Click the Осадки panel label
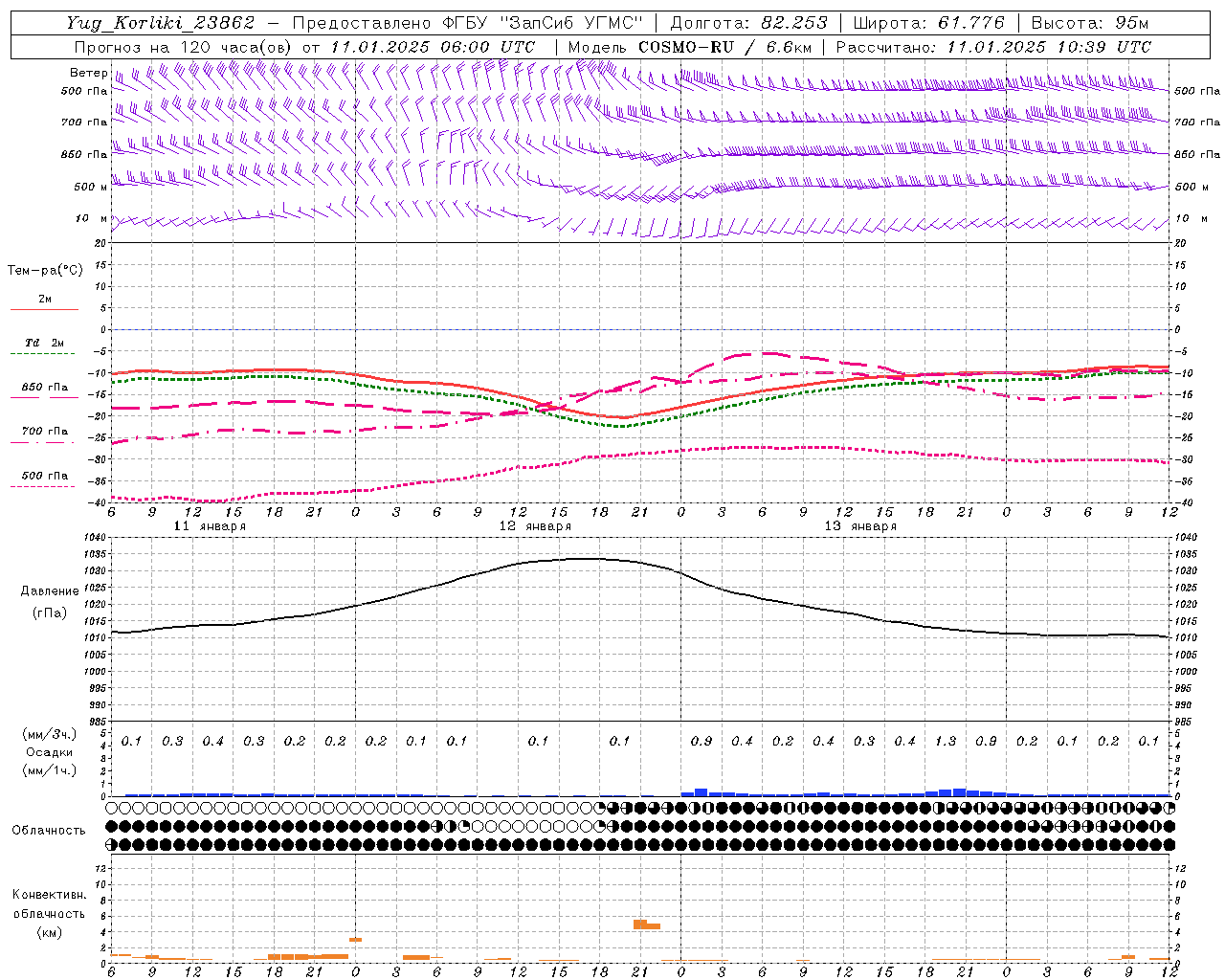 click(50, 752)
